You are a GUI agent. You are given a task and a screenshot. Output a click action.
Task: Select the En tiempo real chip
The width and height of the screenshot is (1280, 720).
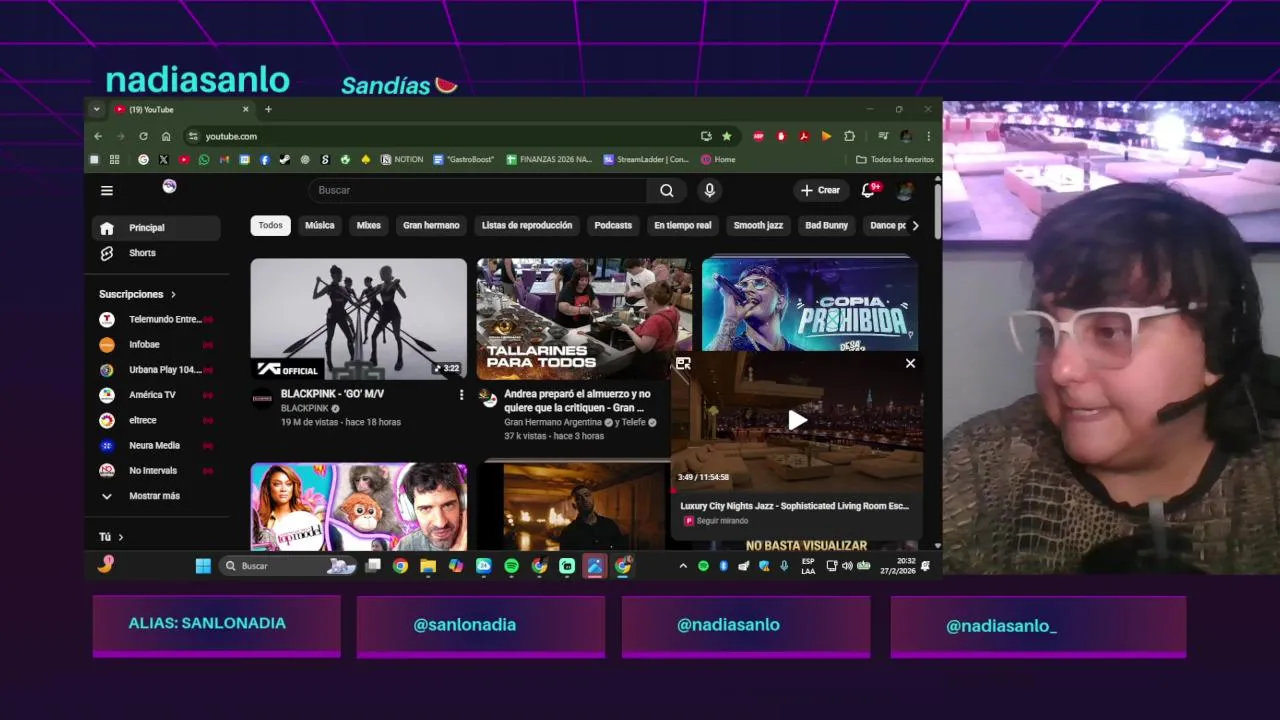click(683, 225)
